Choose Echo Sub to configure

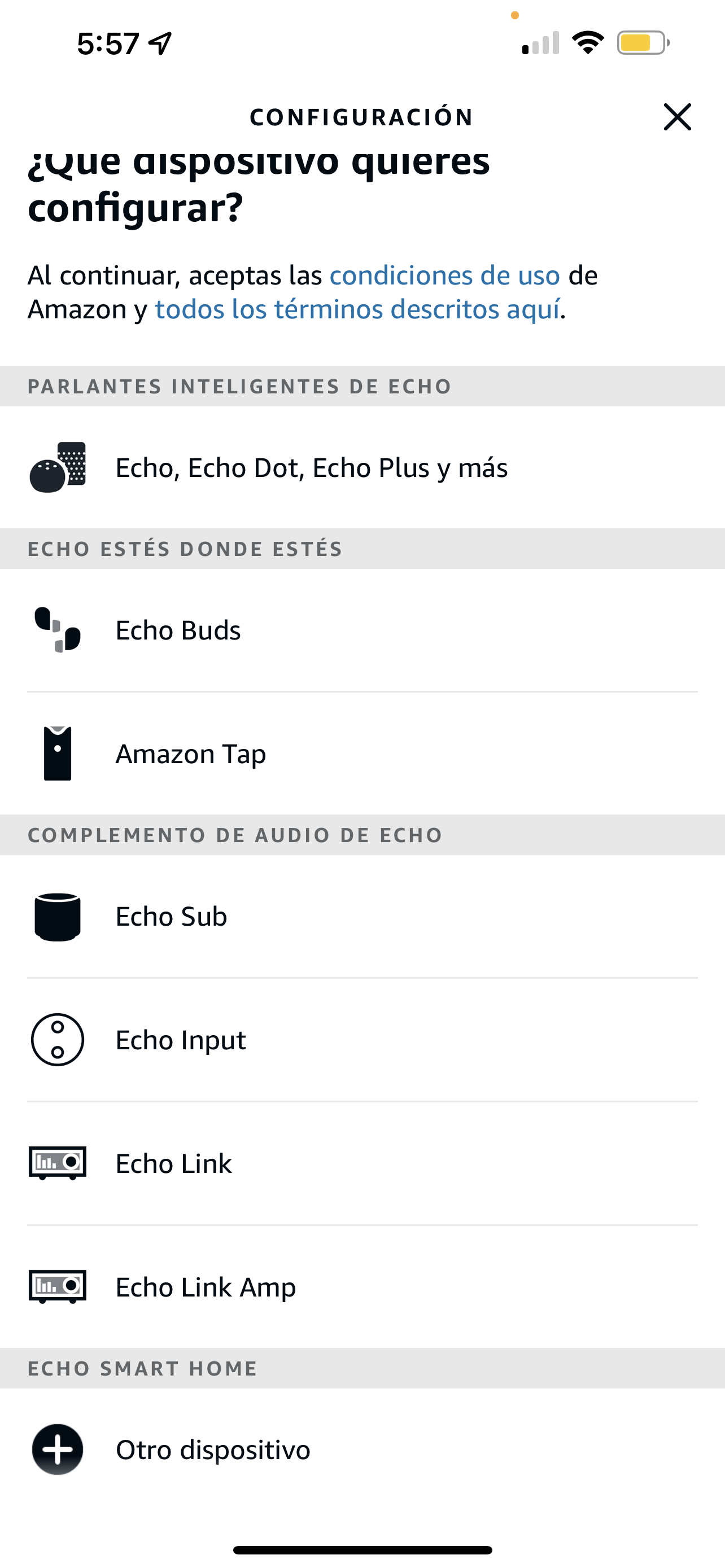171,917
